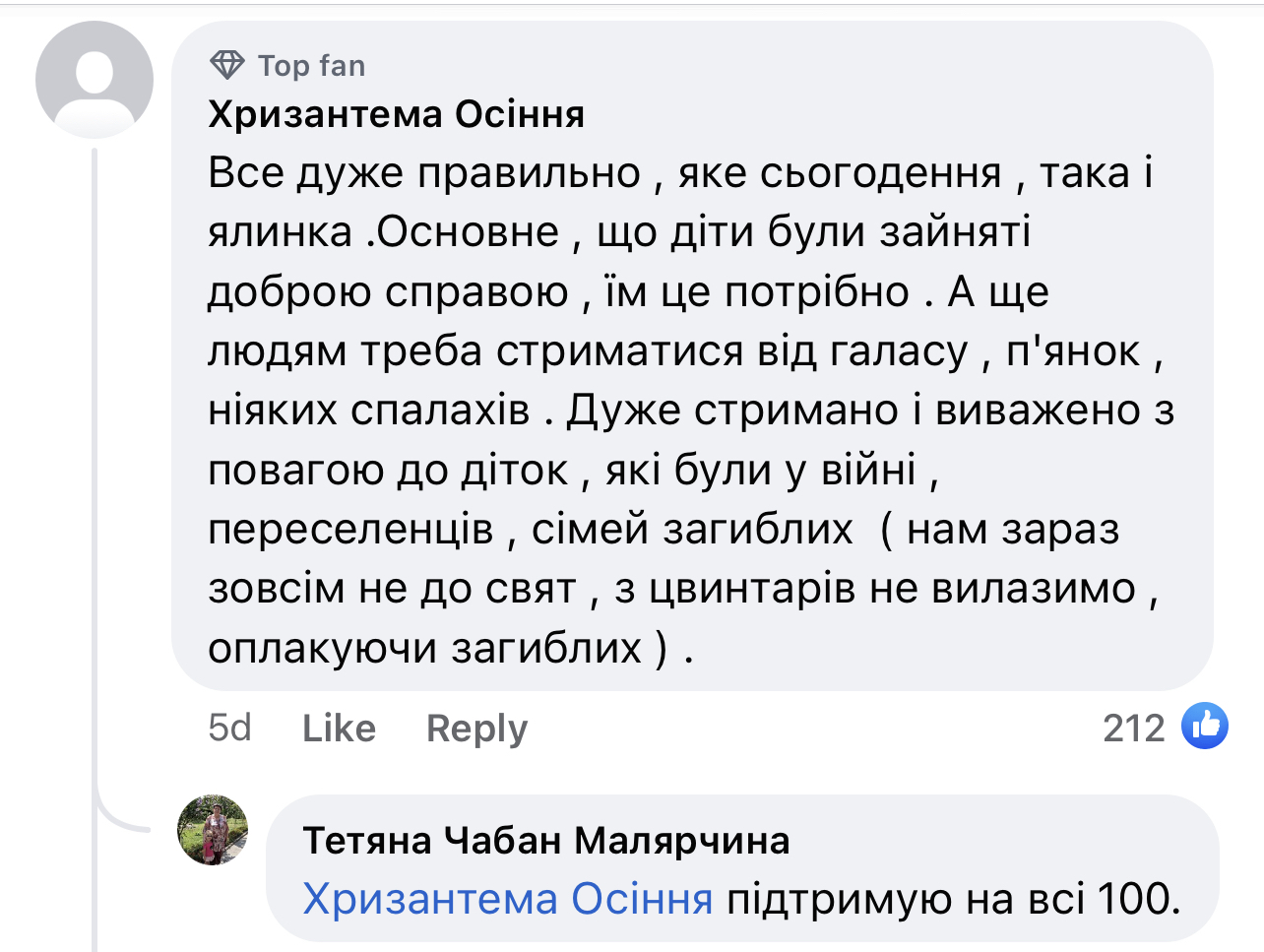Click the vertical thread line below the avatar
The image size is (1264, 952).
95,492
